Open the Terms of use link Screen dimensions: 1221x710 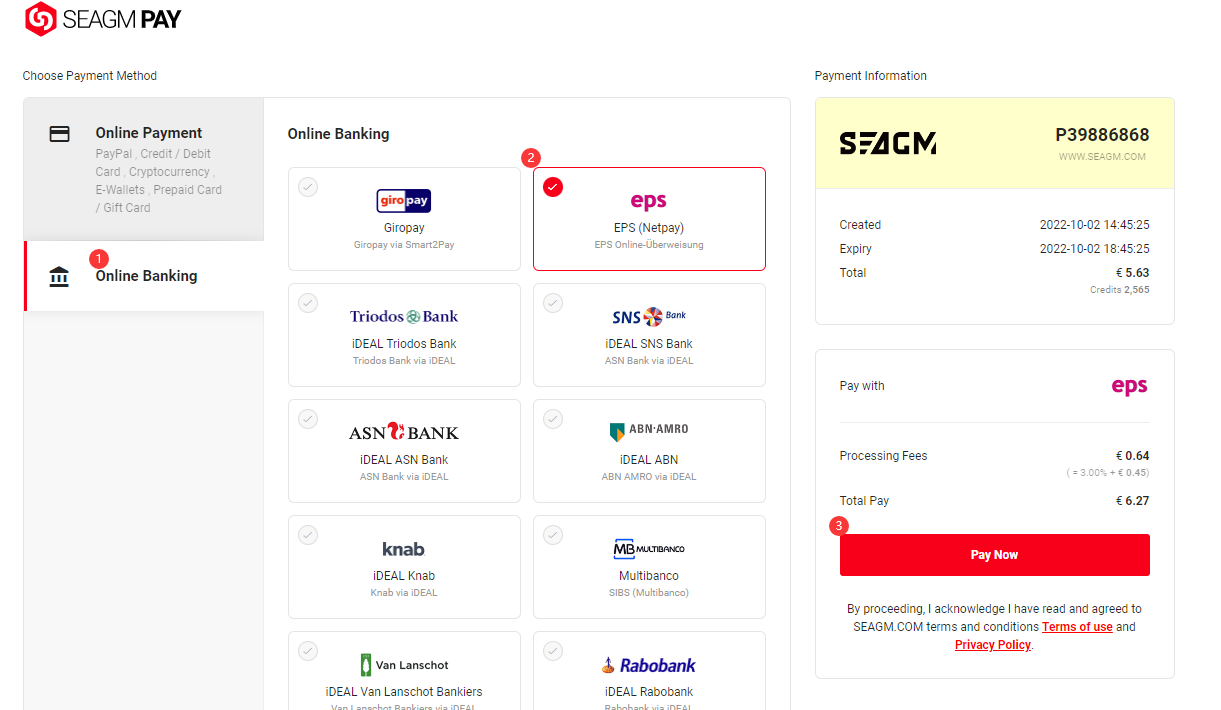click(x=1077, y=627)
